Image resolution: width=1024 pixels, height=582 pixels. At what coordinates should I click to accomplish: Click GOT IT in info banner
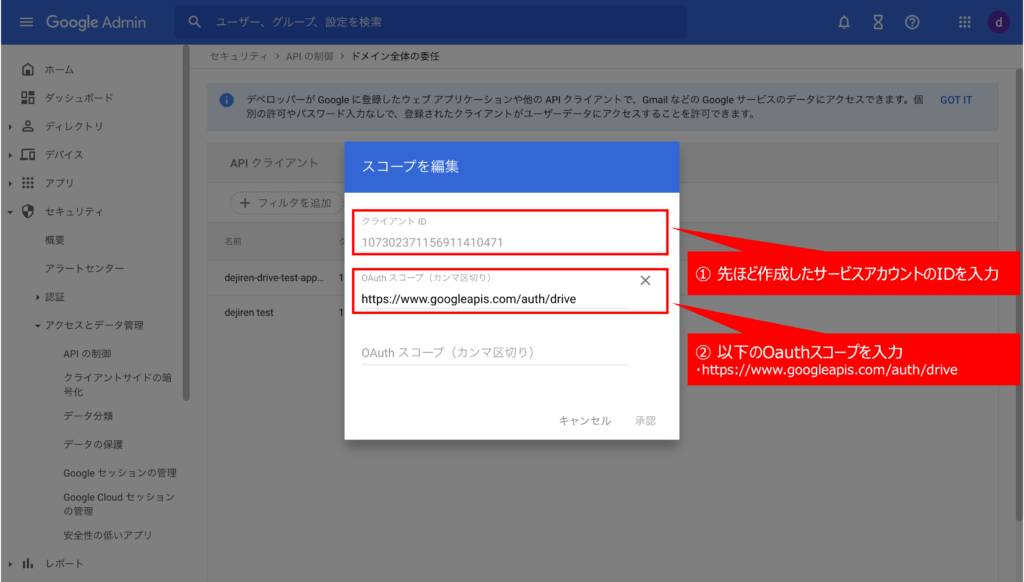955,100
